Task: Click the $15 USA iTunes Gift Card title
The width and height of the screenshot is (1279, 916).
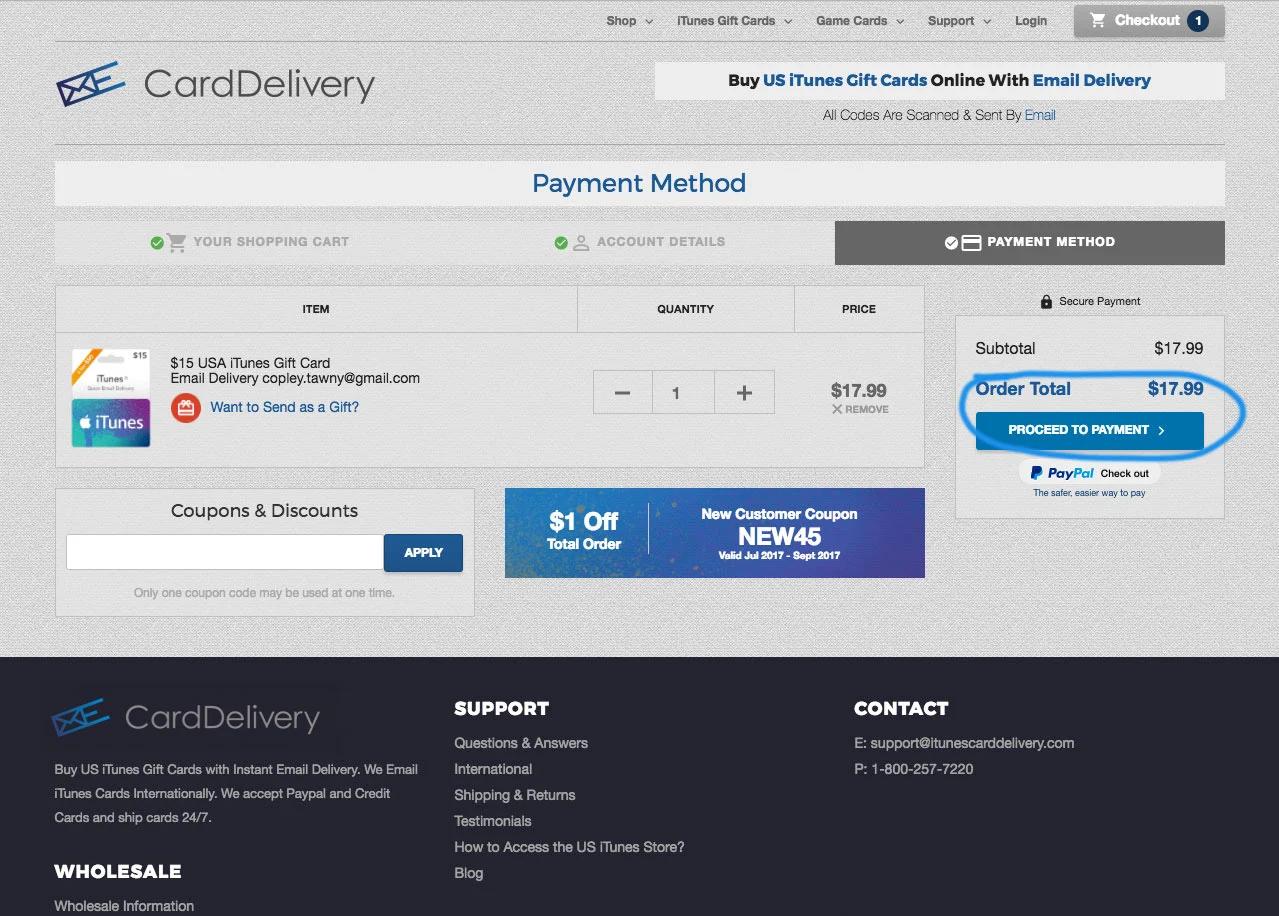Action: 250,363
